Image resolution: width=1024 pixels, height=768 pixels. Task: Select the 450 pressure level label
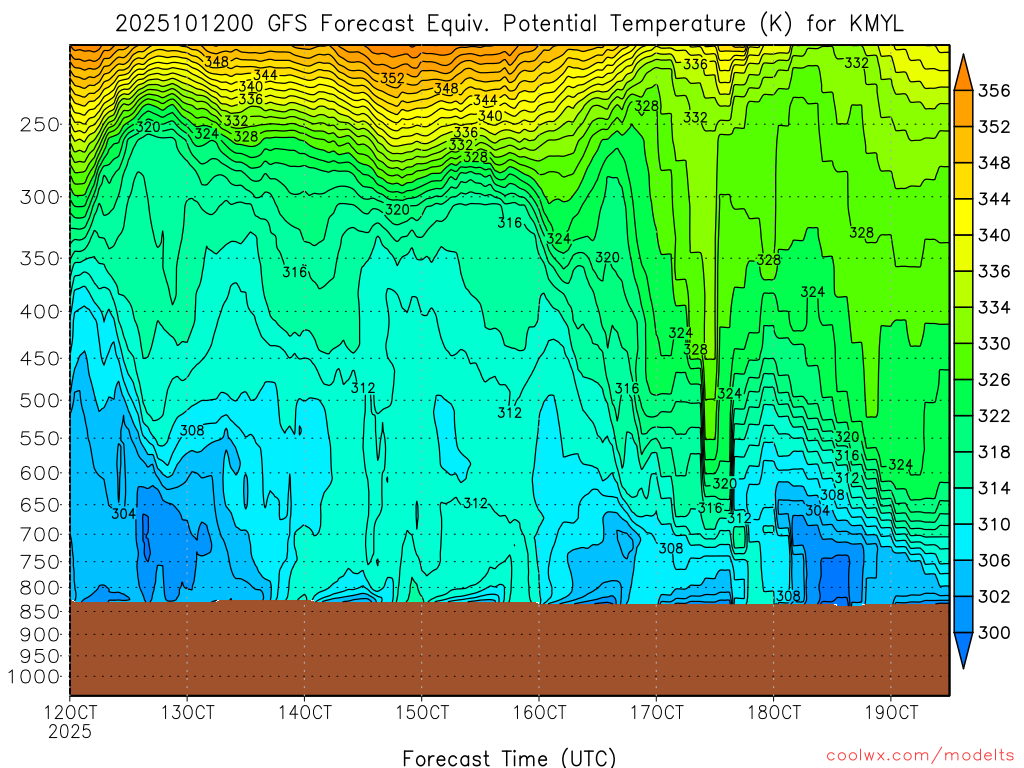pos(40,359)
